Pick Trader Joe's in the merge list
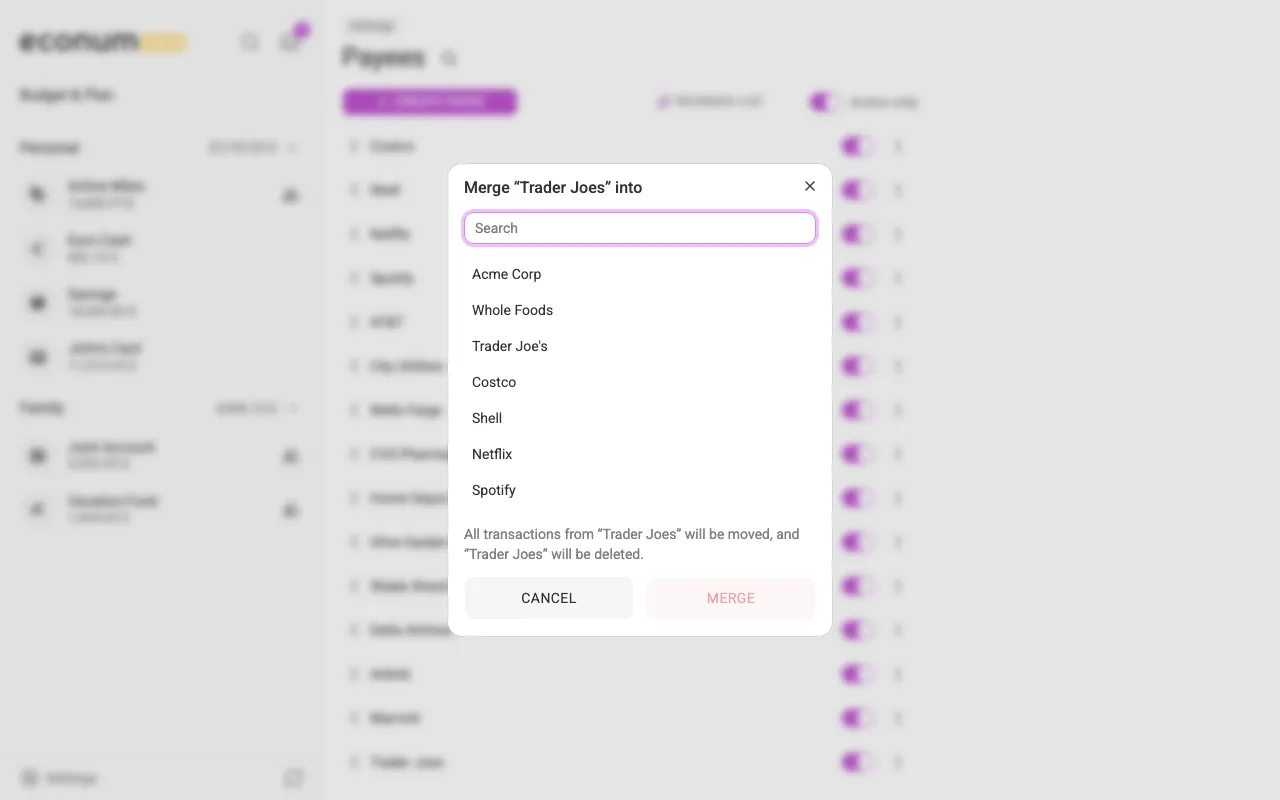Screen dimensions: 1280x800 click(640, 346)
